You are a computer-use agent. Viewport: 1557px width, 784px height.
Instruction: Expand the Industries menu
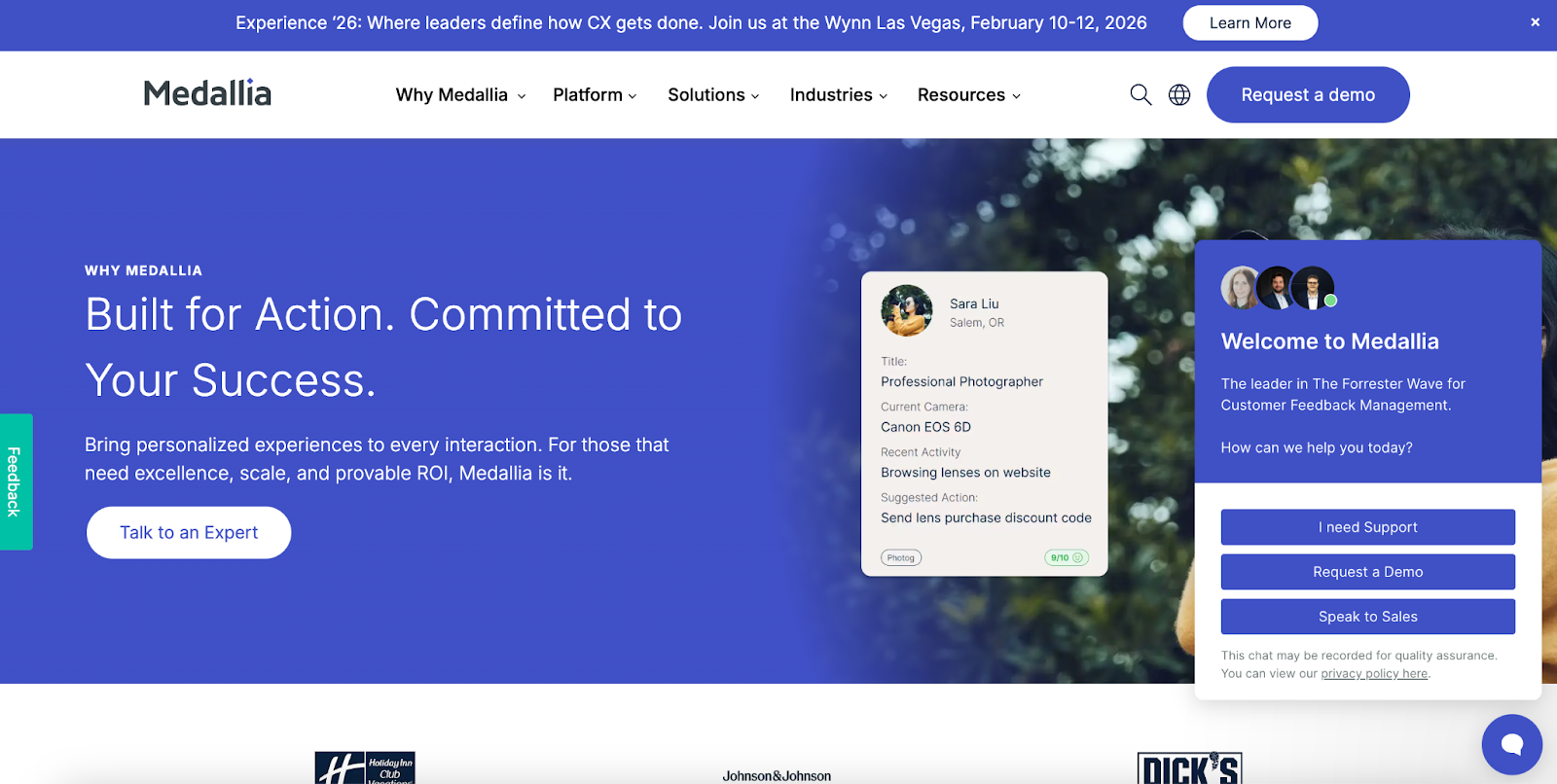[x=839, y=94]
